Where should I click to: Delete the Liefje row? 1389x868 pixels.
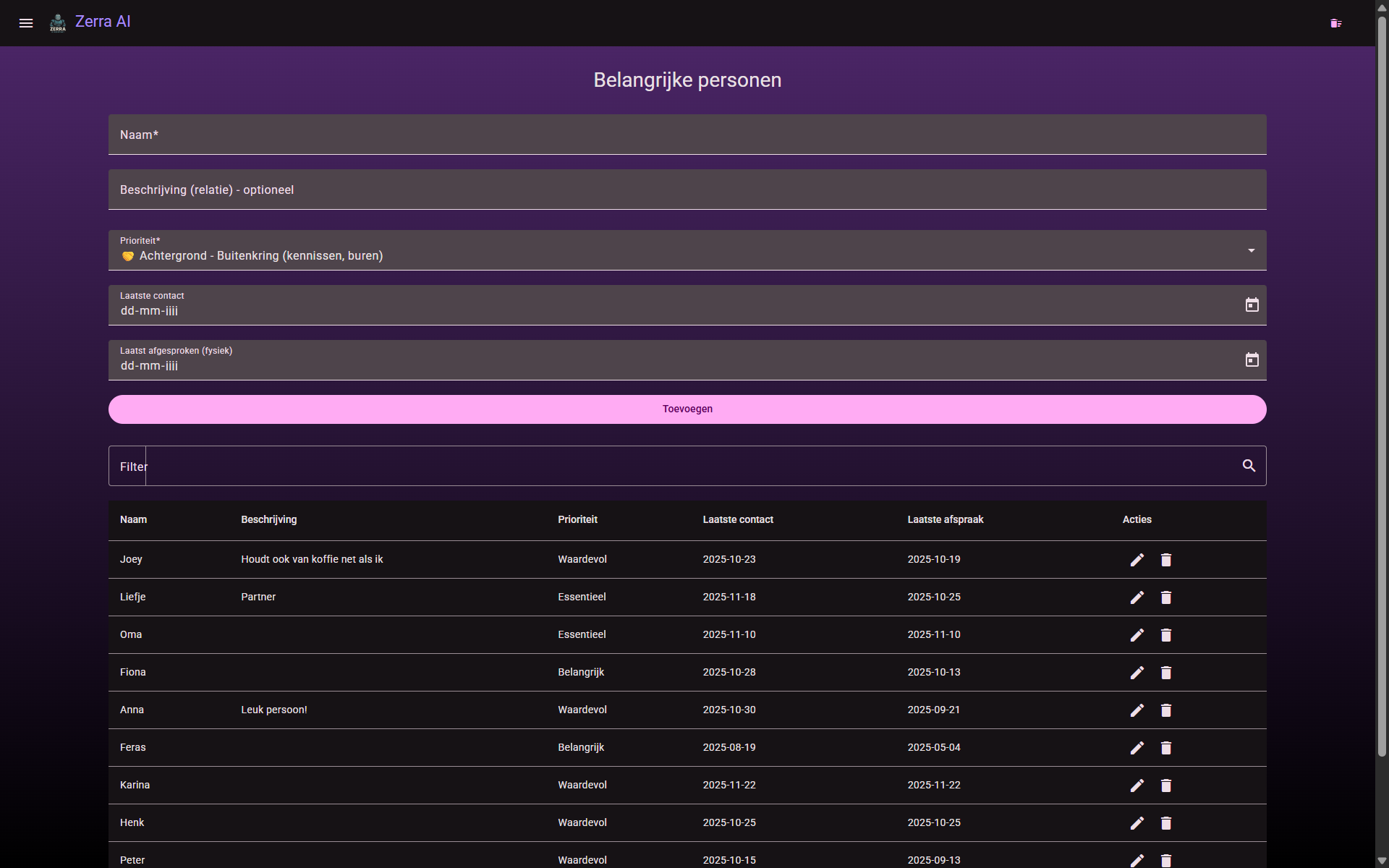[x=1166, y=597]
